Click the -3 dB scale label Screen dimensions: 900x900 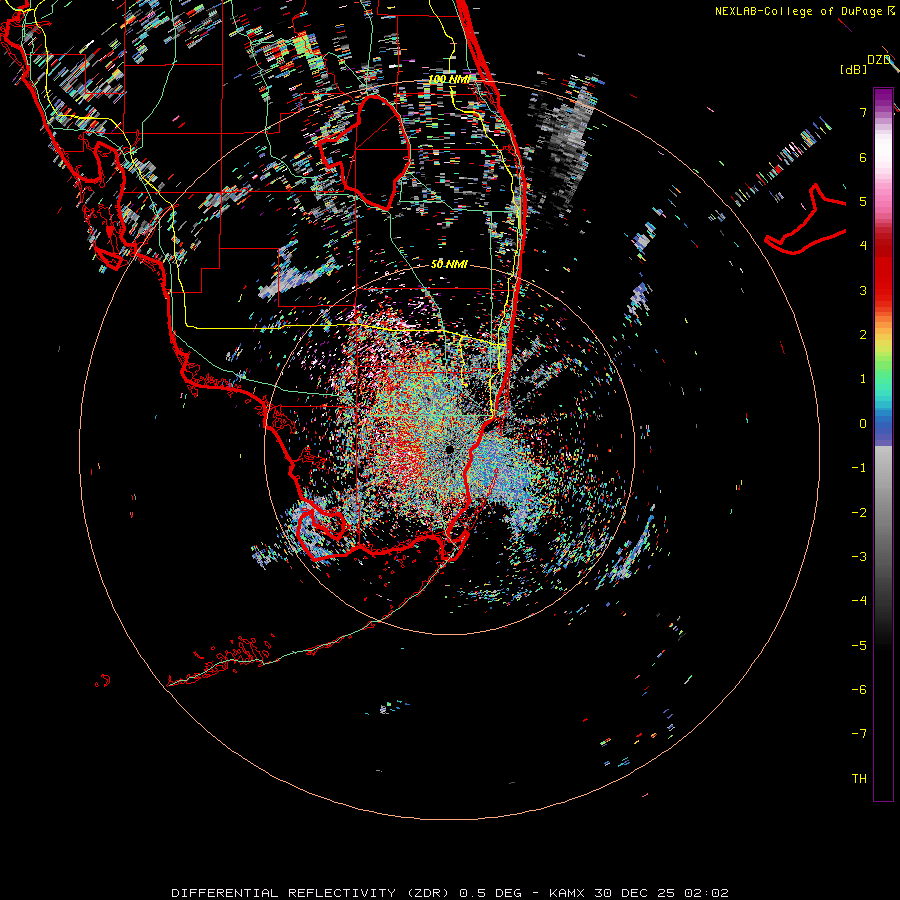[x=859, y=556]
